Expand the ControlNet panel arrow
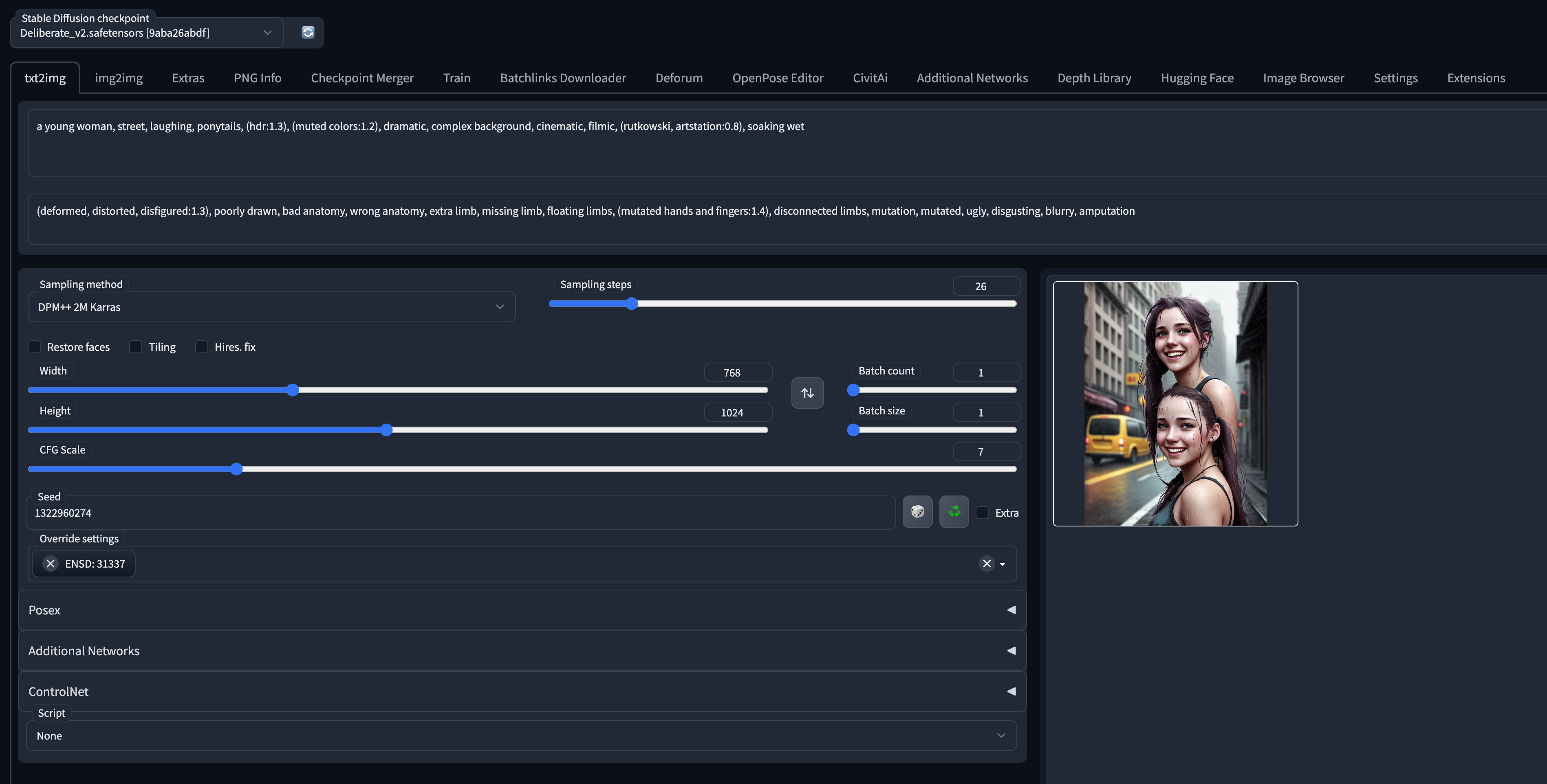Viewport: 1547px width, 784px height. click(x=1011, y=692)
